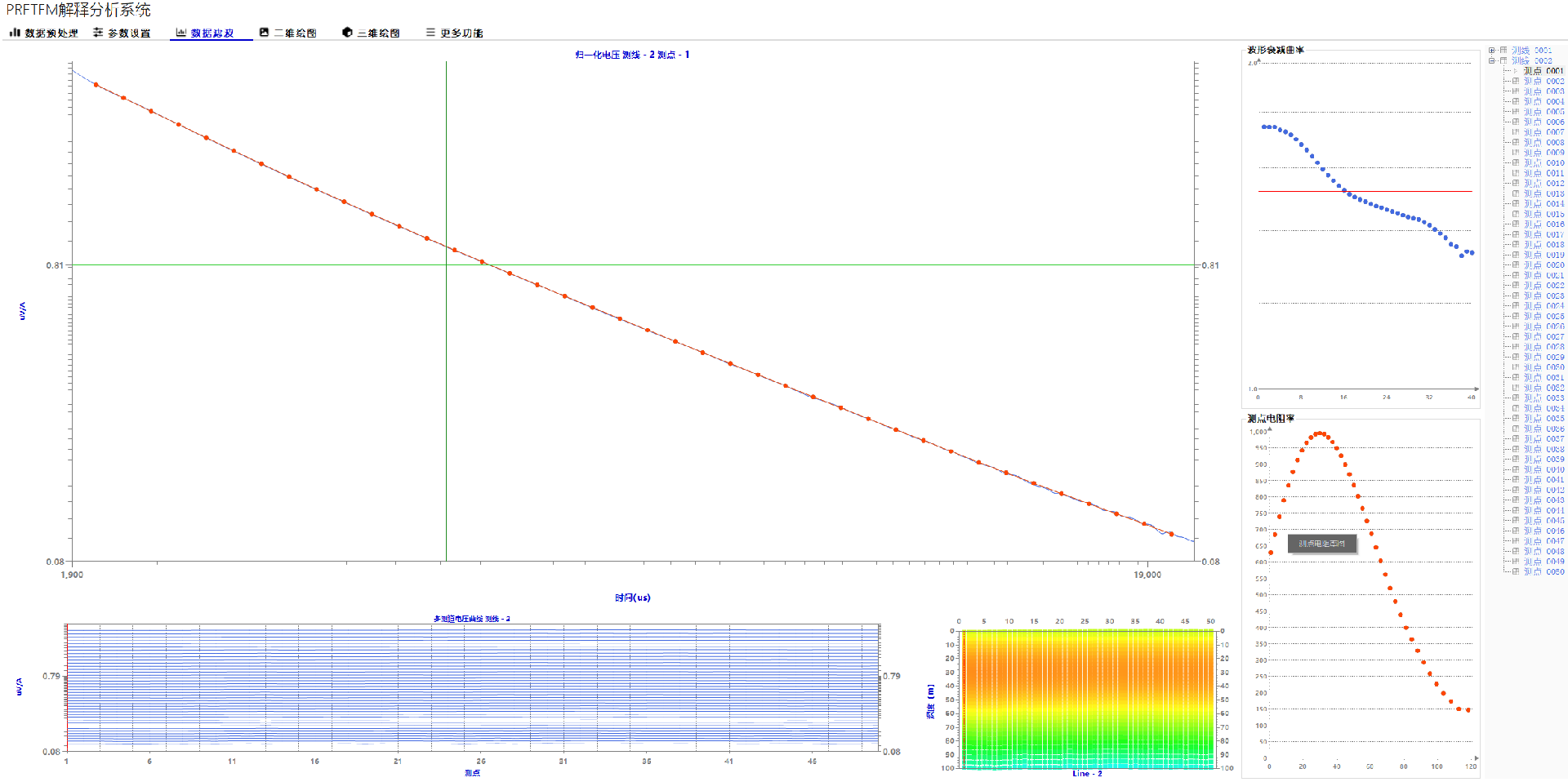Open the 更多功能 menu
Viewport: 1568px width, 782px height.
tap(461, 33)
